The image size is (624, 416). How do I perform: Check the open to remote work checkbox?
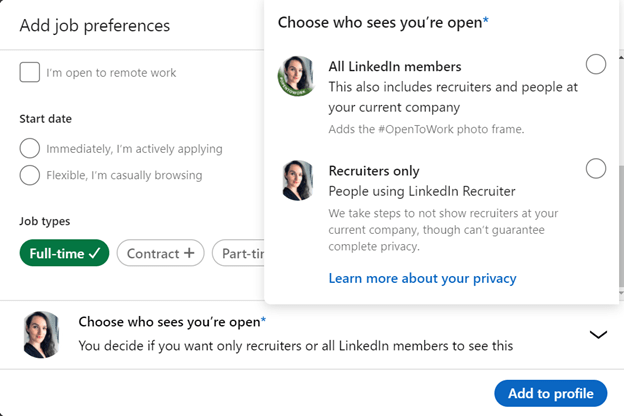pyautogui.click(x=29, y=72)
